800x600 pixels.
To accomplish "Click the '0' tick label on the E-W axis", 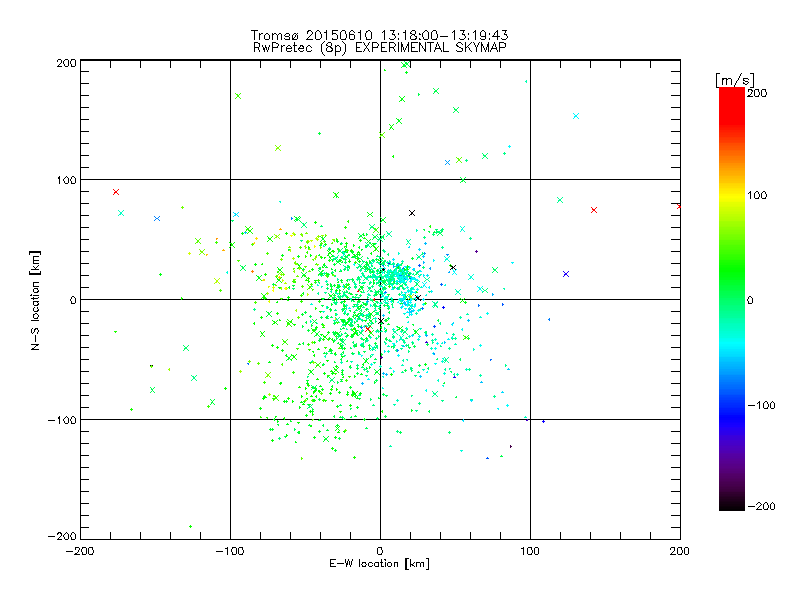I will tap(380, 551).
